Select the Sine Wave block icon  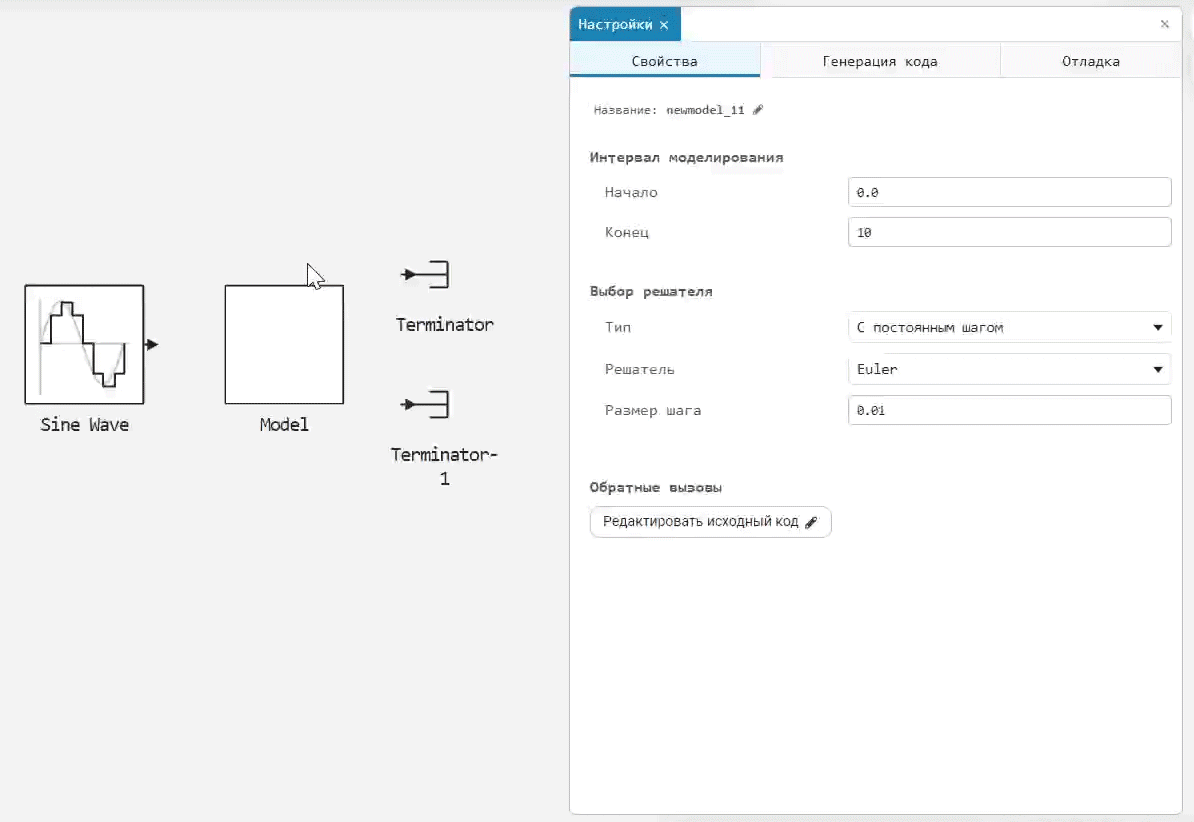pos(85,344)
